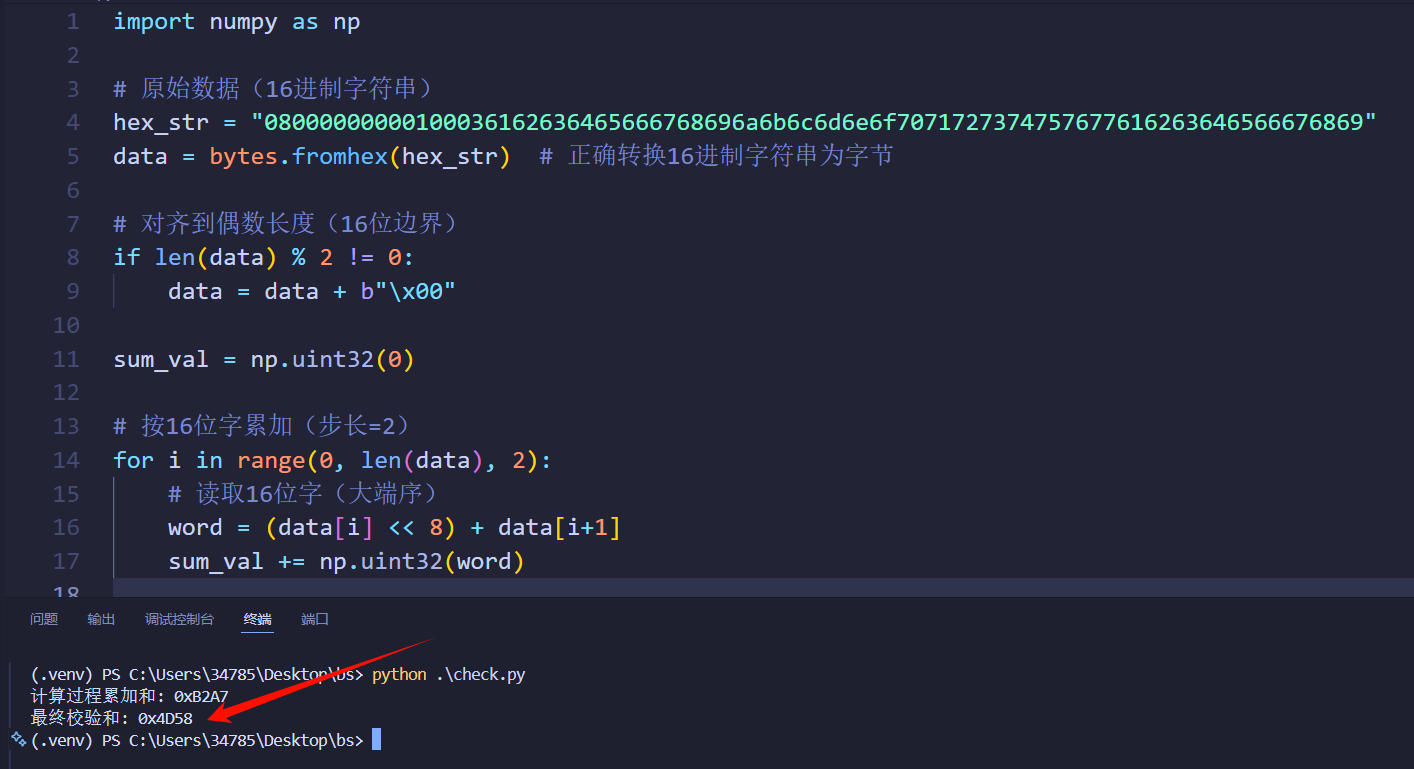Click the bytes.fromhex call on line 5
This screenshot has height=769, width=1414.
tap(300, 156)
